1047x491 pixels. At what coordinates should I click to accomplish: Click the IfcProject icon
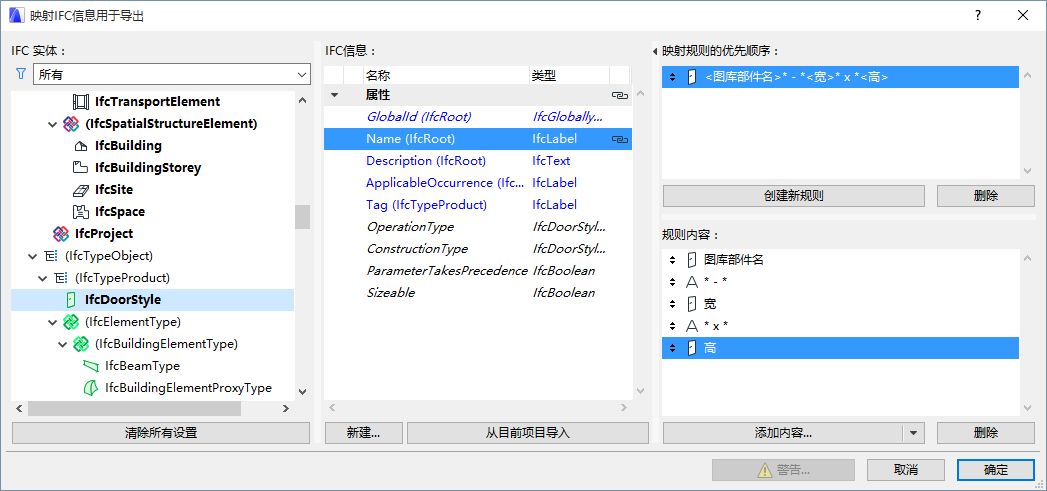[60, 234]
